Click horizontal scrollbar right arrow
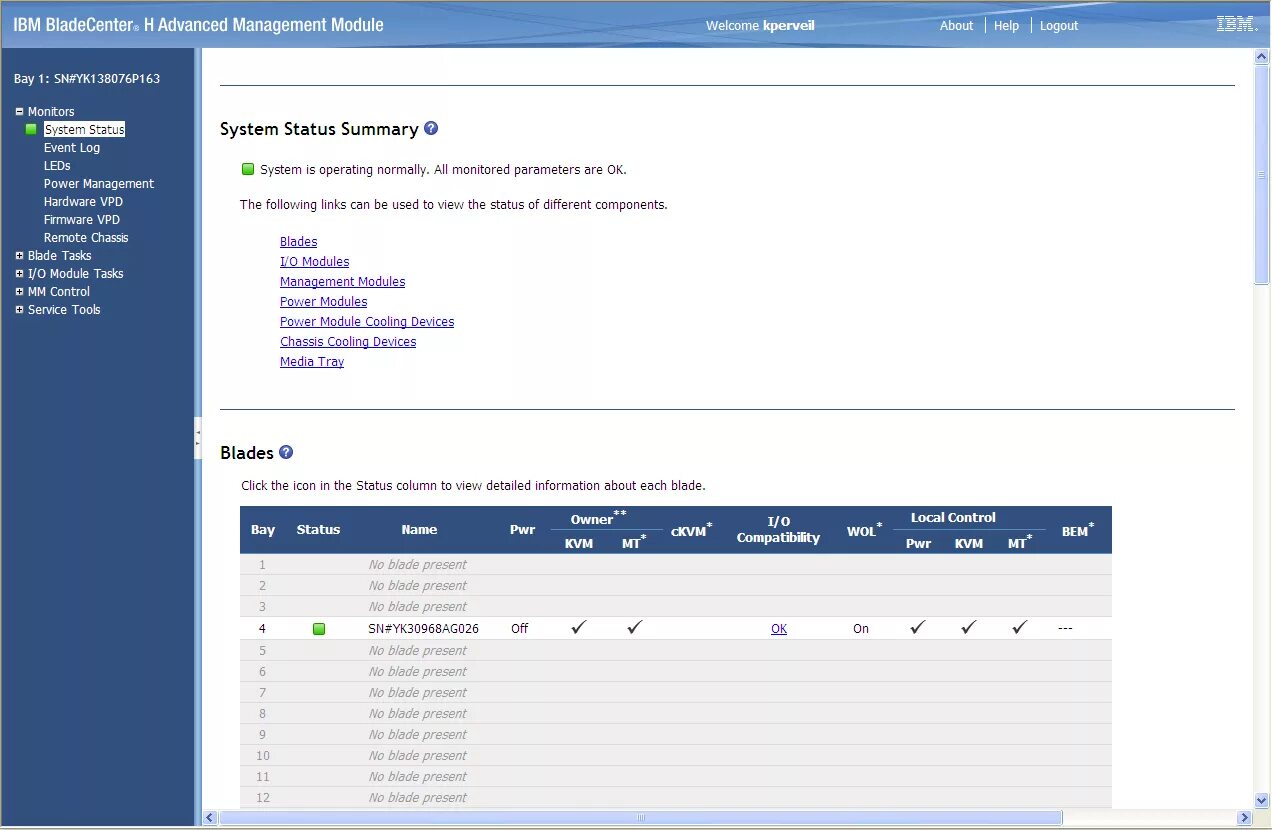 pyautogui.click(x=1245, y=818)
